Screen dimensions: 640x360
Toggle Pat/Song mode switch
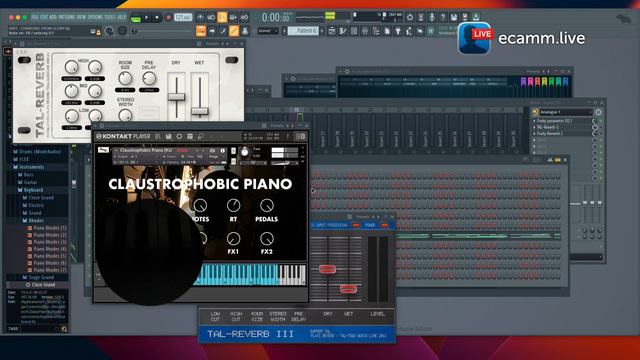tap(135, 18)
